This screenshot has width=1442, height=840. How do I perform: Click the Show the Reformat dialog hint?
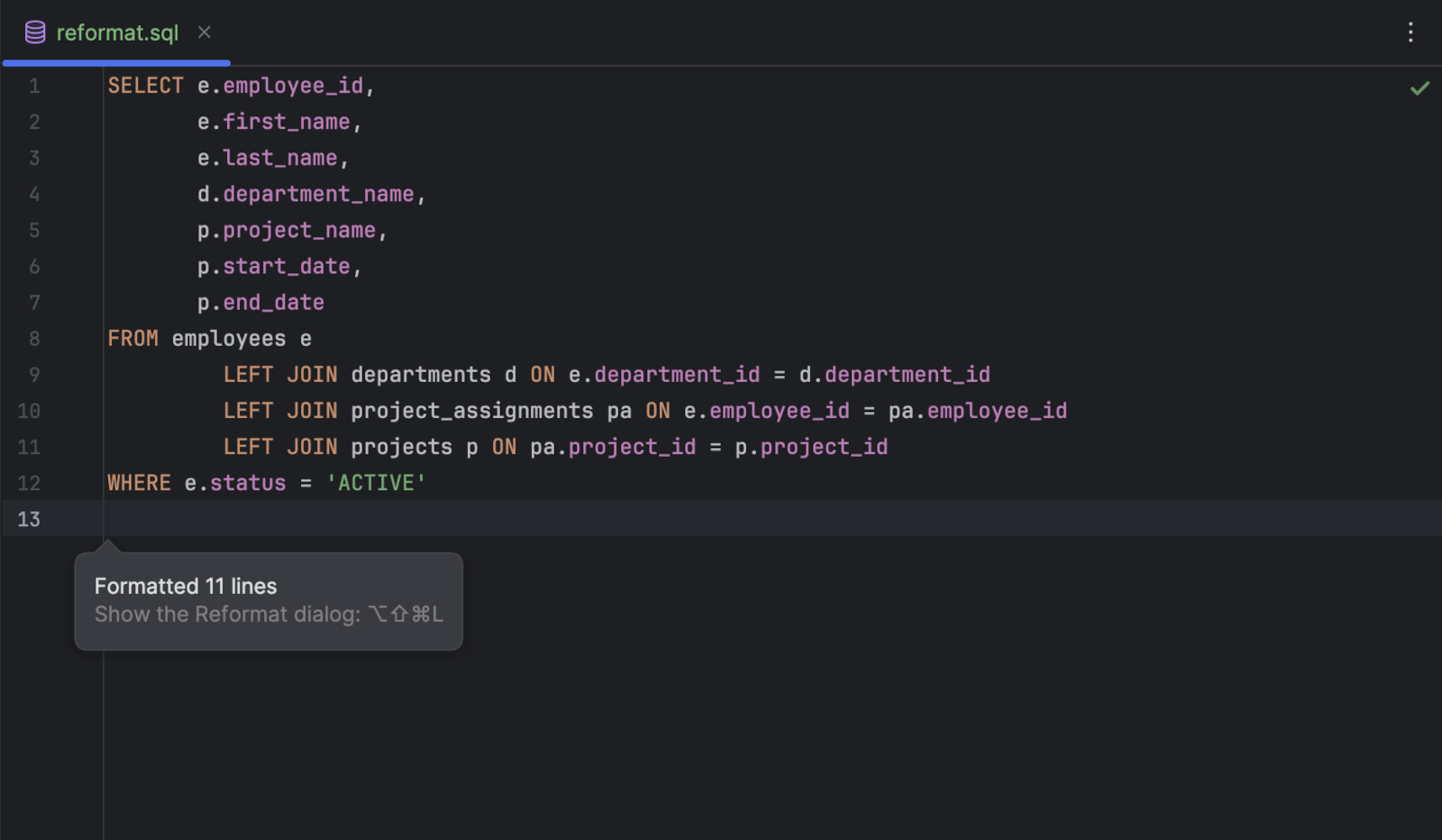point(269,615)
